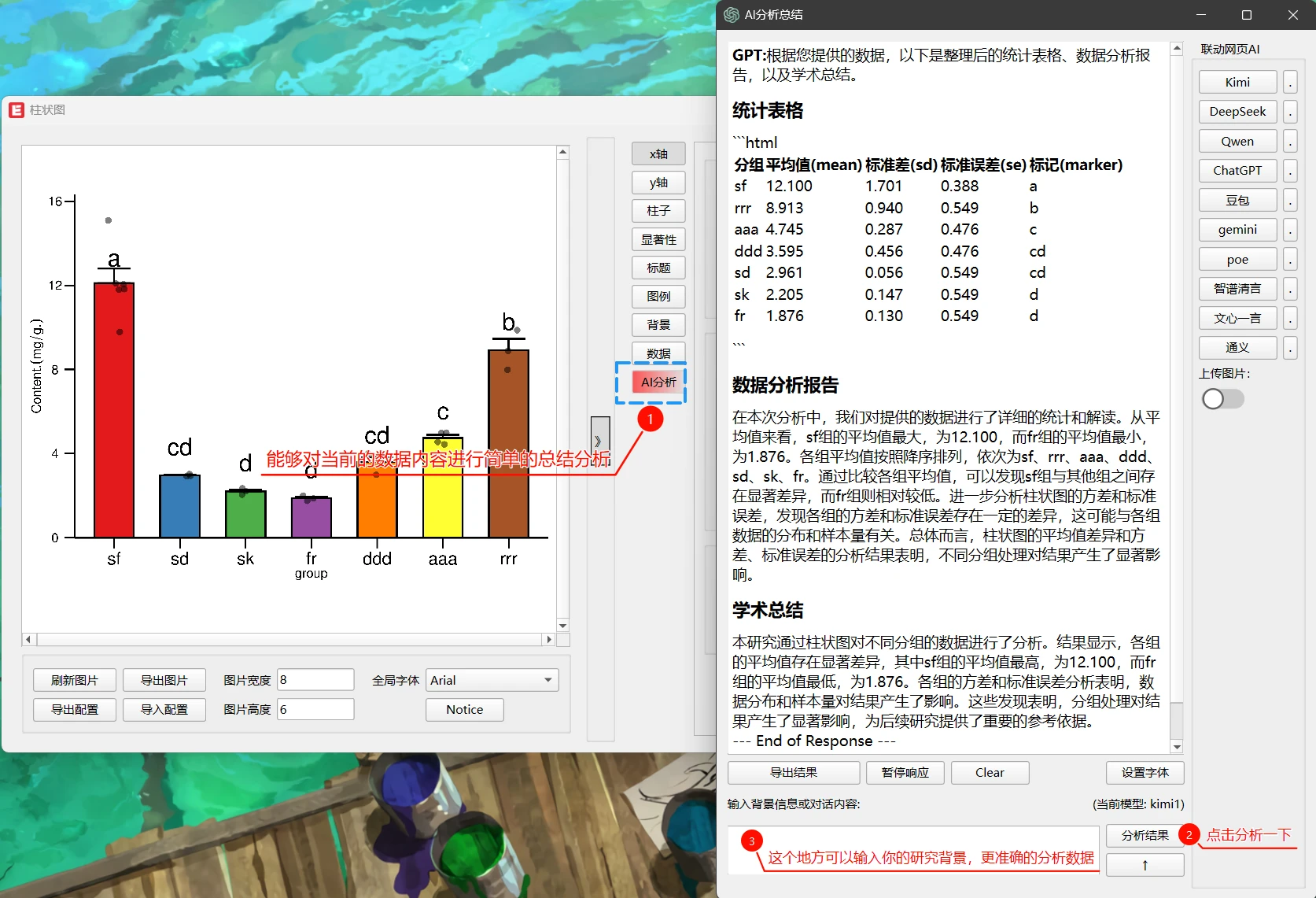Click the red sf bar
The image size is (1316, 898).
[114, 410]
